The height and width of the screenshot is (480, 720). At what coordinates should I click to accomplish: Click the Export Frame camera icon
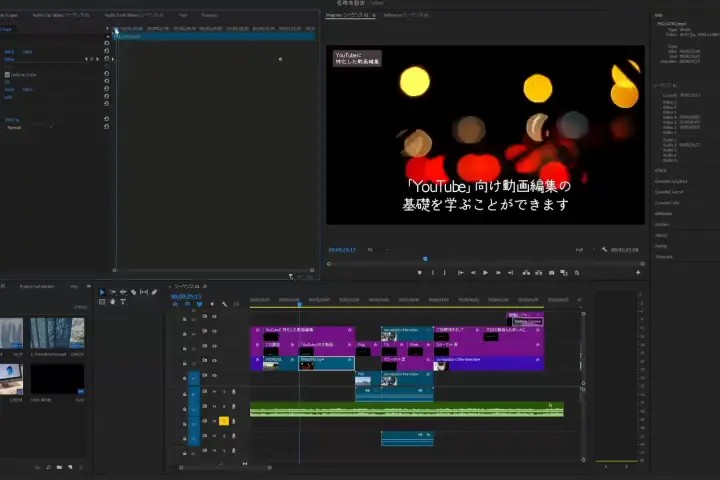(x=551, y=273)
